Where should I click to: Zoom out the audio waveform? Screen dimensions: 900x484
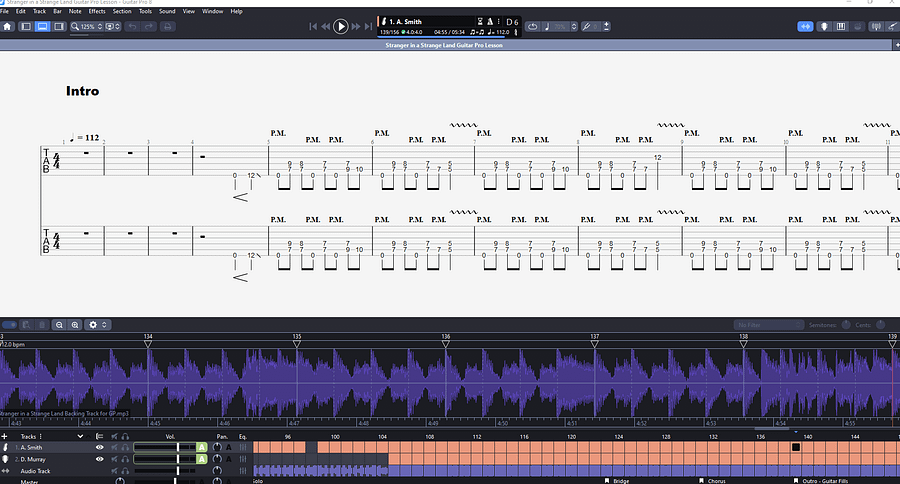[59, 325]
